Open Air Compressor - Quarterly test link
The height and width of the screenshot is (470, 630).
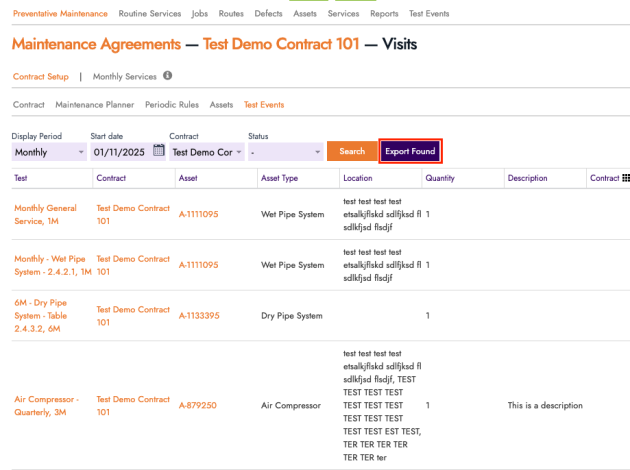50,405
